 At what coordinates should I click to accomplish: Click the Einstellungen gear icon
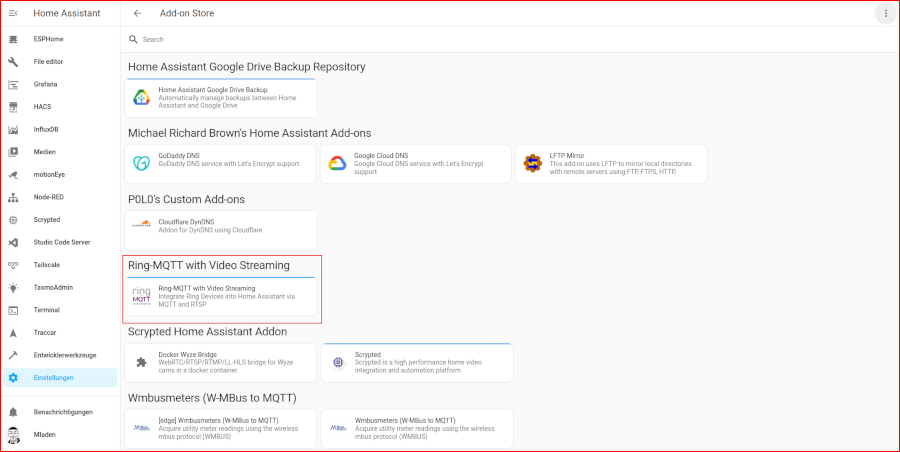click(x=13, y=378)
